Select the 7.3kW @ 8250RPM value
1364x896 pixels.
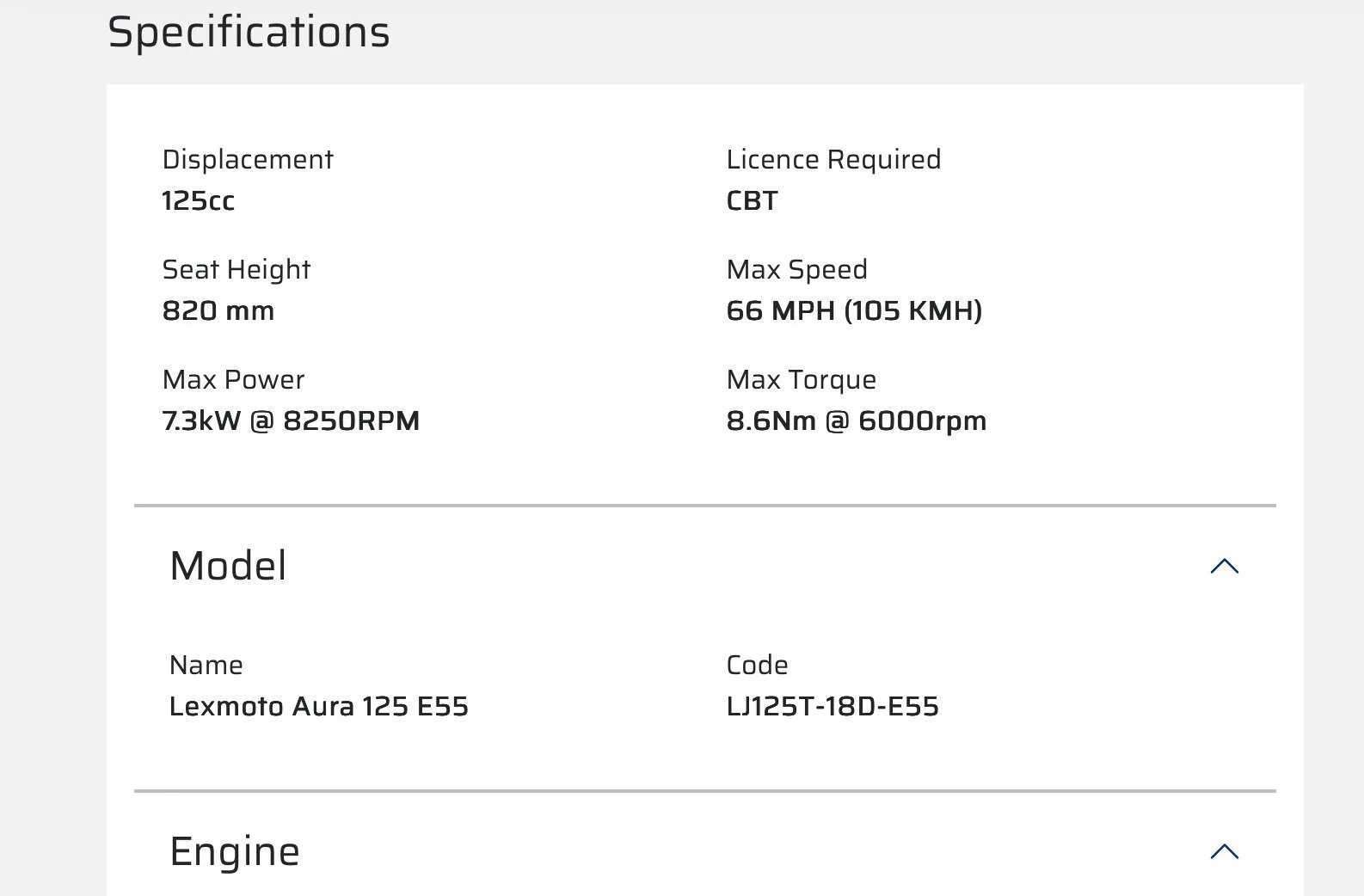(291, 420)
